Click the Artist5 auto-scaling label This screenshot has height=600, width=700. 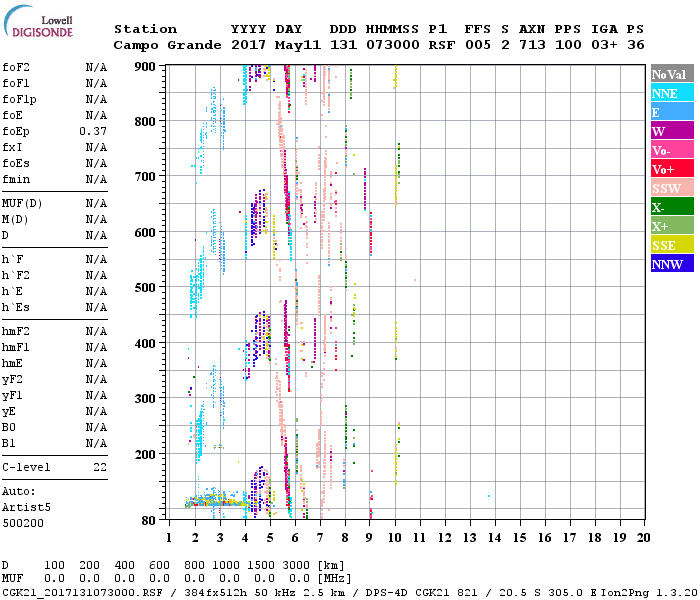tap(26, 508)
